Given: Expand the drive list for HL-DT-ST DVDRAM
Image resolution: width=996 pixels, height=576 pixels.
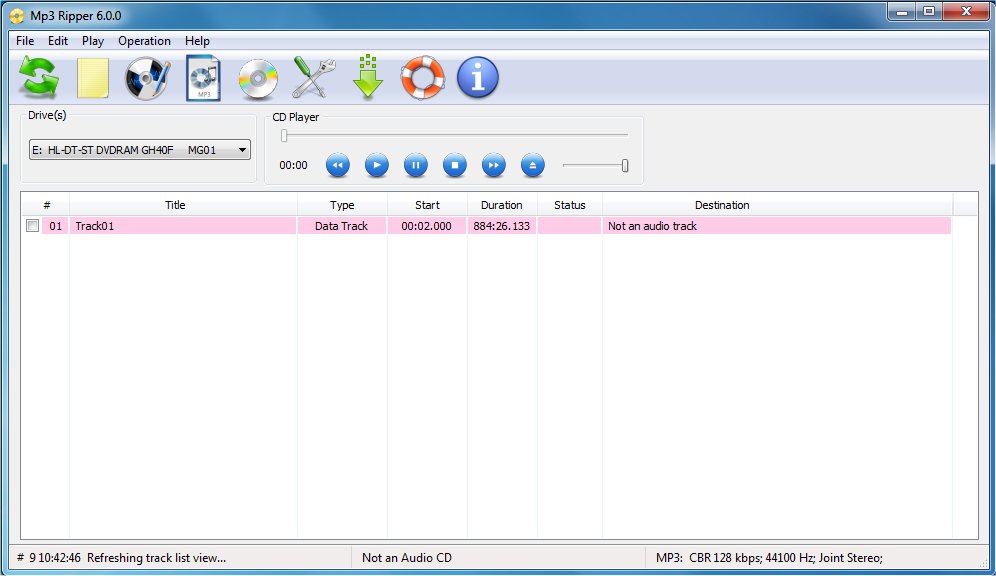Looking at the screenshot, I should tap(241, 149).
